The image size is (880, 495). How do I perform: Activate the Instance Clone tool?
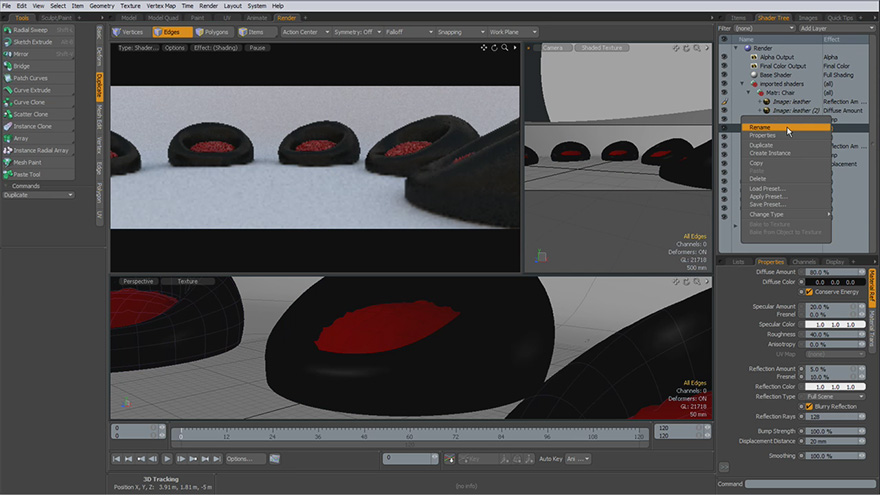point(38,126)
